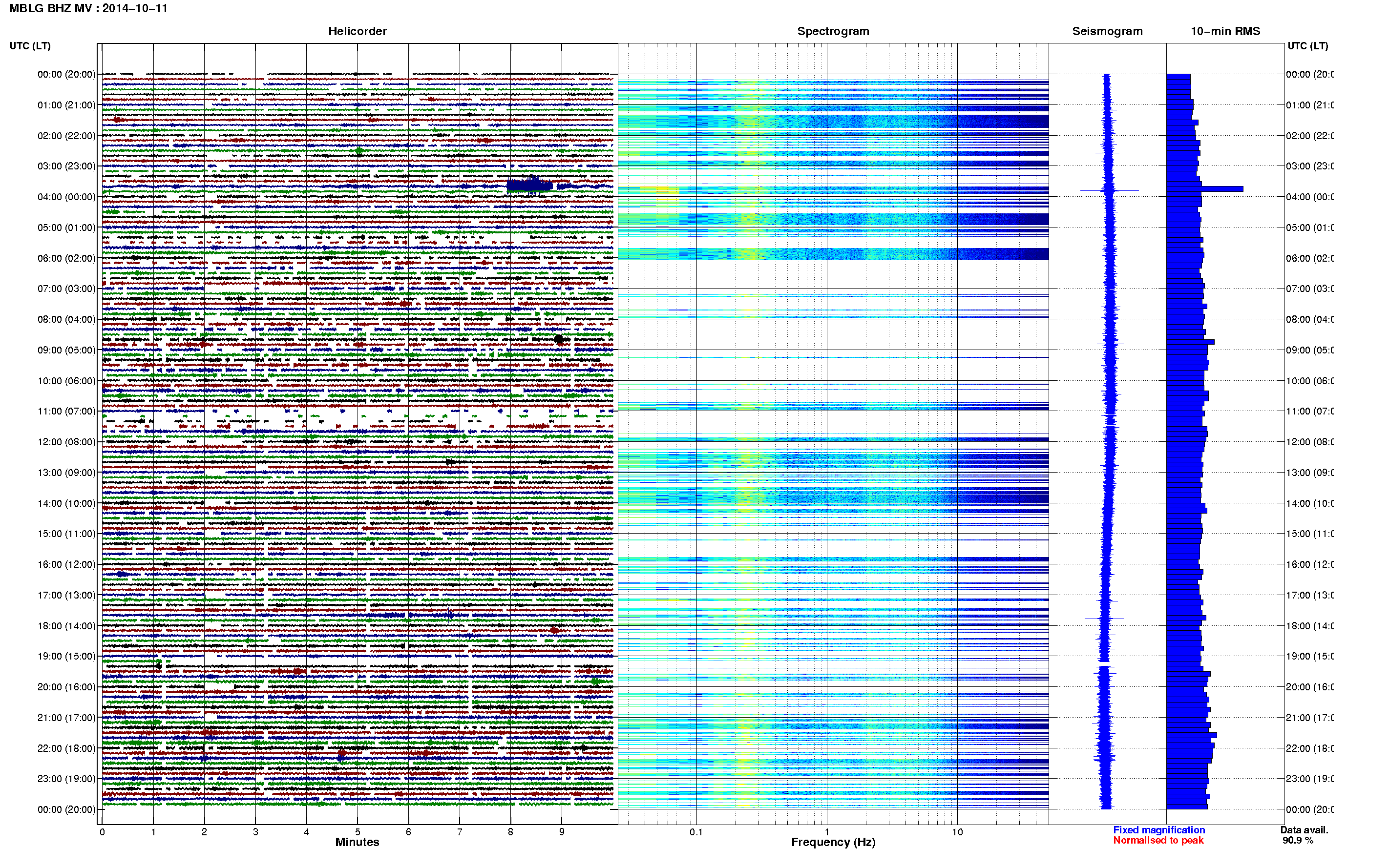
Task: Click the '17:00 (13:00)' time label on left
Action: [x=66, y=595]
